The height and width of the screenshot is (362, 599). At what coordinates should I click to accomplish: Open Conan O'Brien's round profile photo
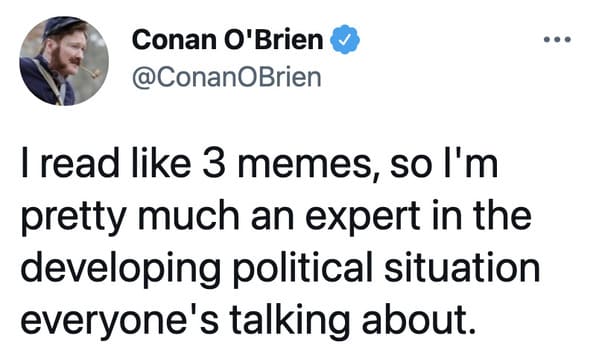64,61
